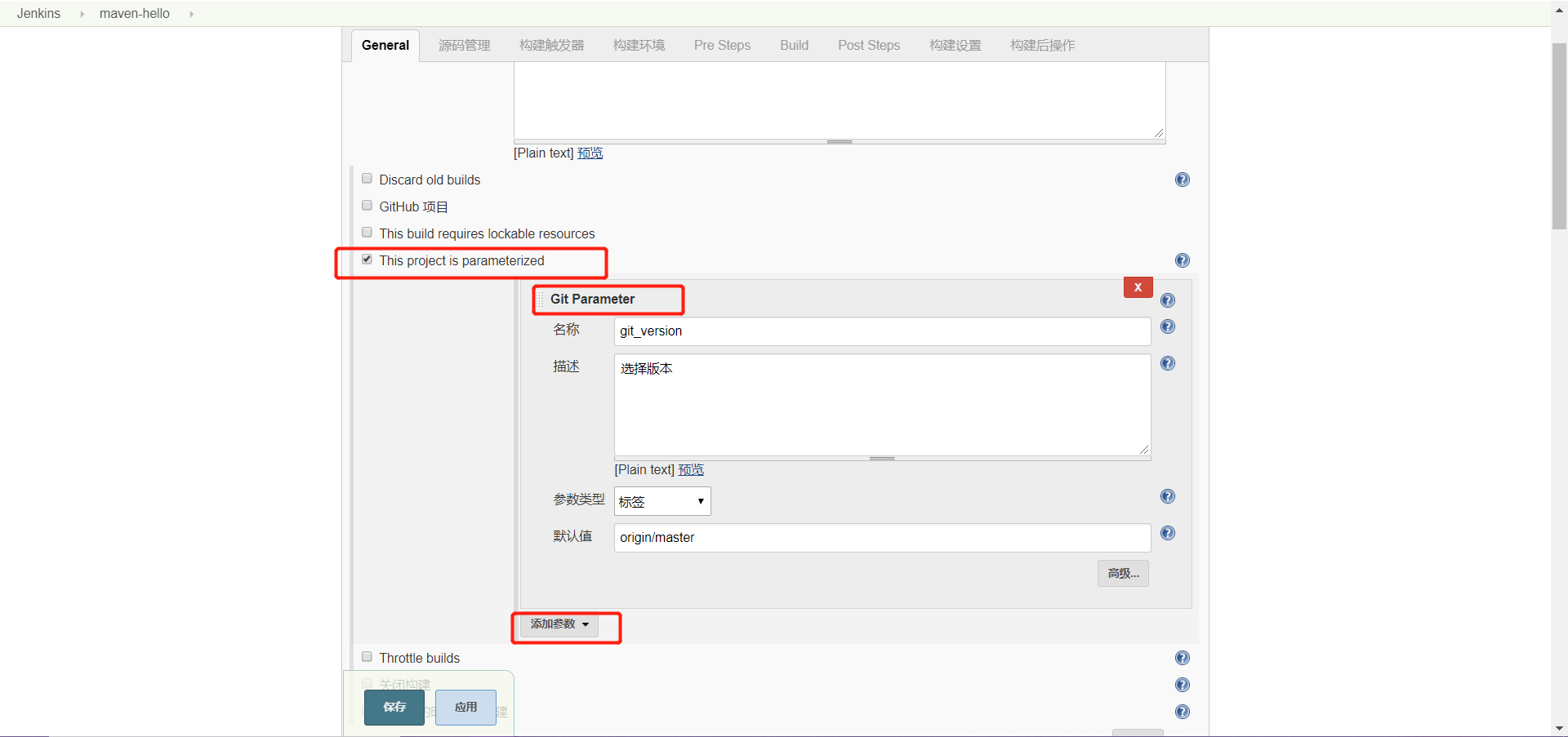Enable Throttle builds checkbox
The image size is (1568, 737).
[x=367, y=657]
